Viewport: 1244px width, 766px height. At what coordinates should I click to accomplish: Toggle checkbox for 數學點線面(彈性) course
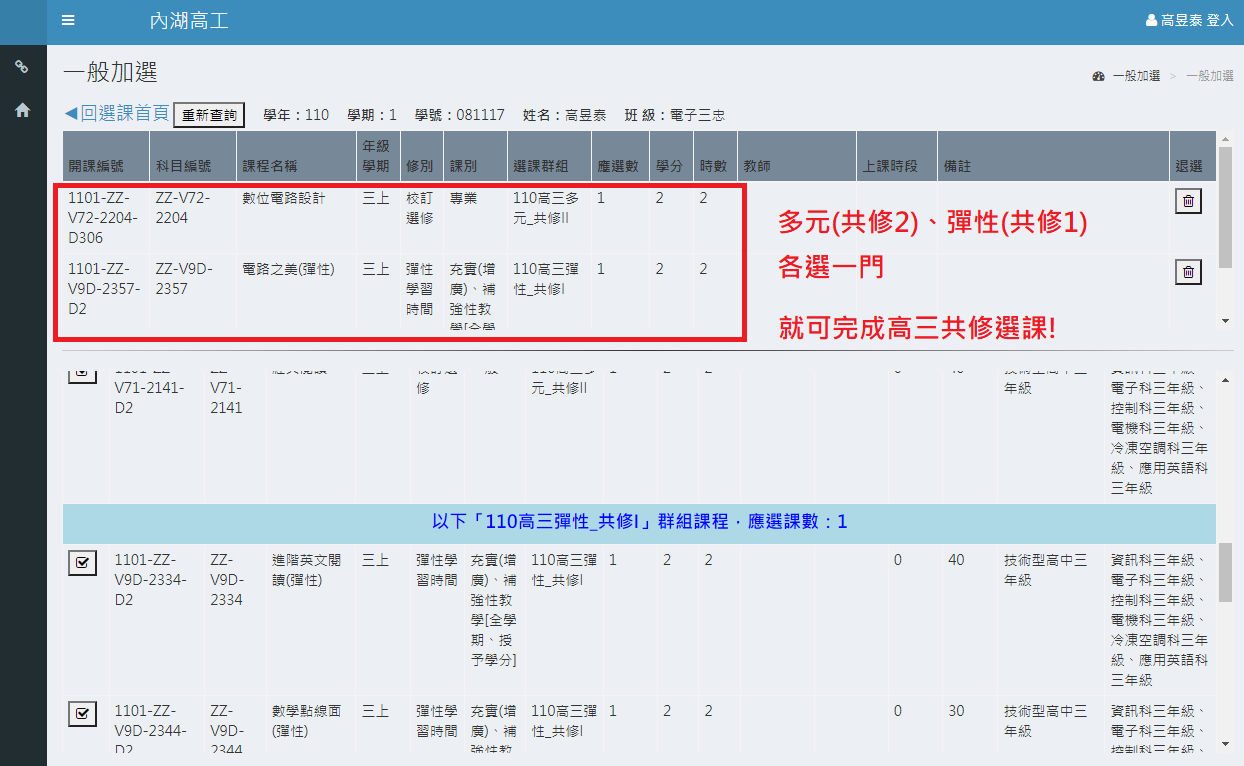tap(82, 713)
